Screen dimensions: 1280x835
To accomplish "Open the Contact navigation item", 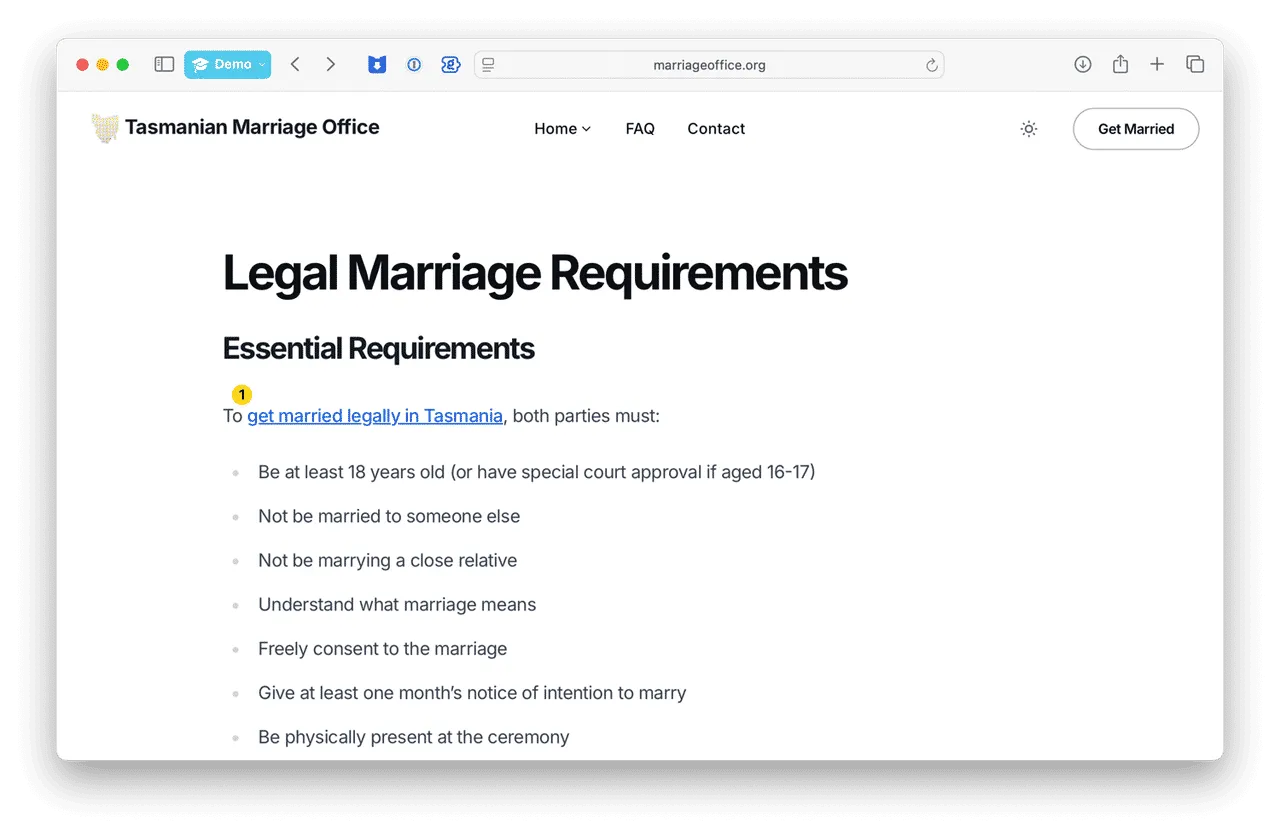I will (716, 129).
